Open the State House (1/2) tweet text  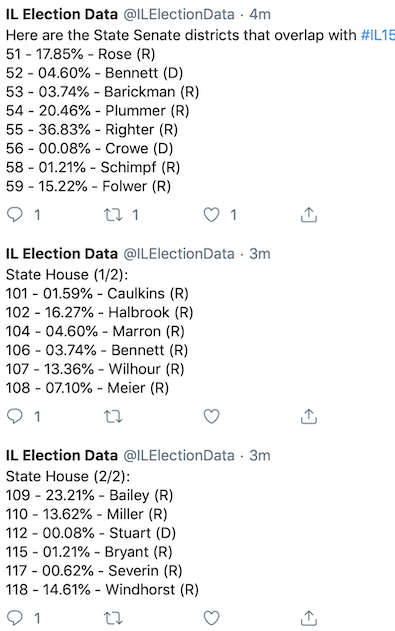99,331
